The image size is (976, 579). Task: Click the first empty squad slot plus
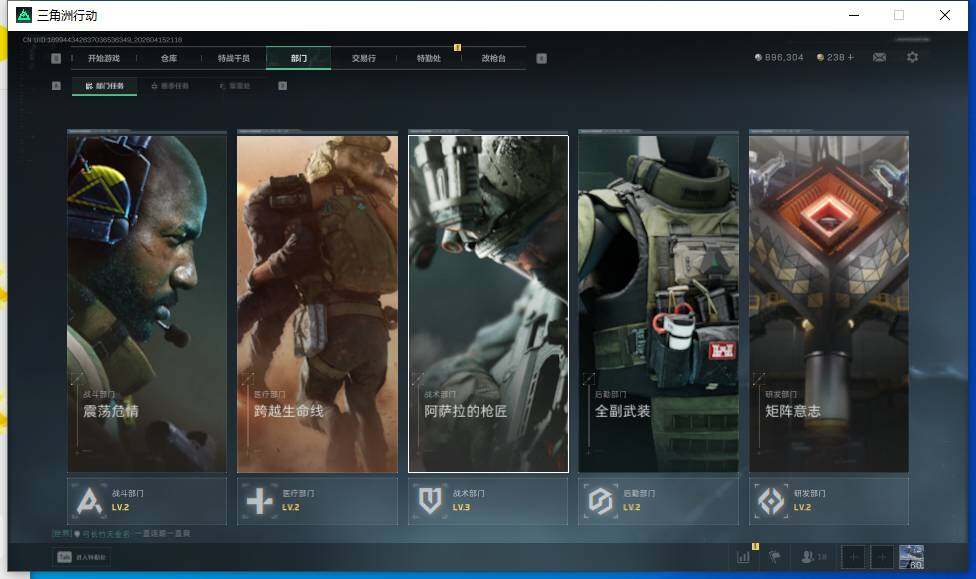(853, 557)
